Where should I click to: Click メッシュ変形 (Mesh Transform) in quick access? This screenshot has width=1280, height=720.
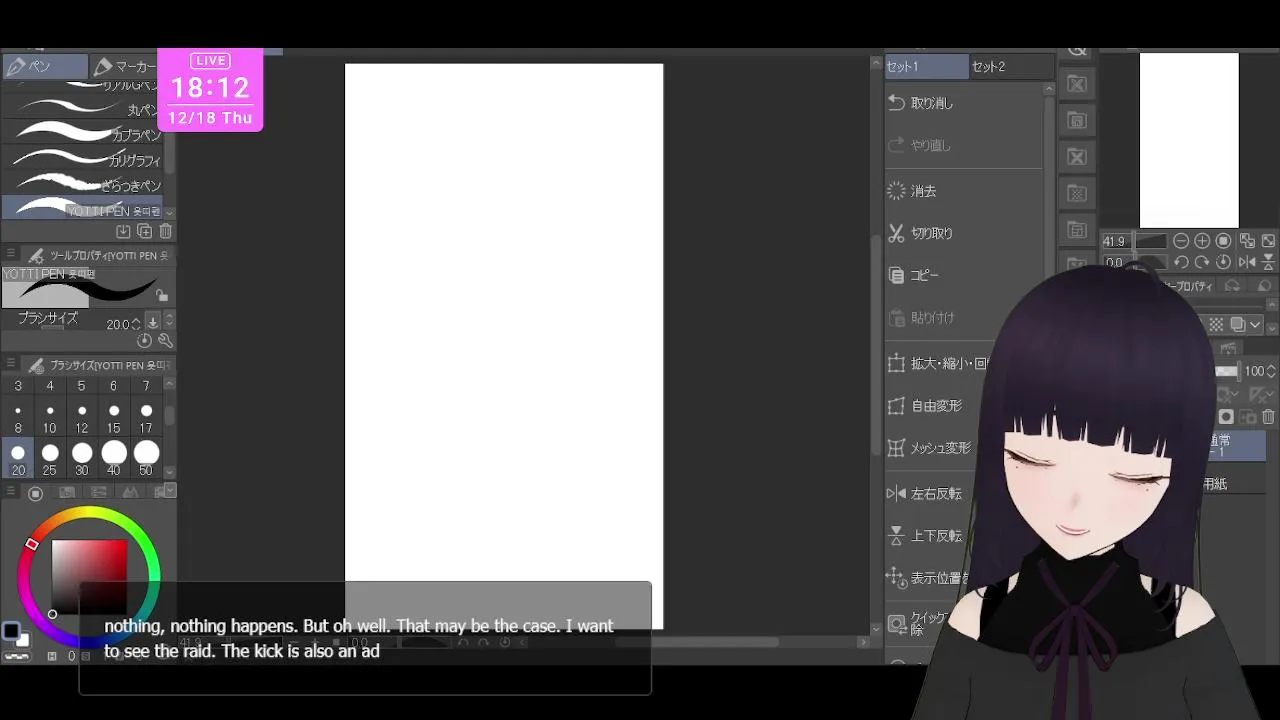931,448
